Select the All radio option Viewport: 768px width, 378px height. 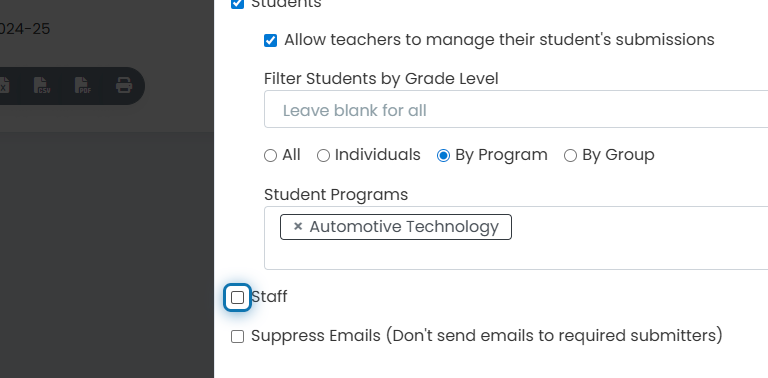(x=270, y=156)
